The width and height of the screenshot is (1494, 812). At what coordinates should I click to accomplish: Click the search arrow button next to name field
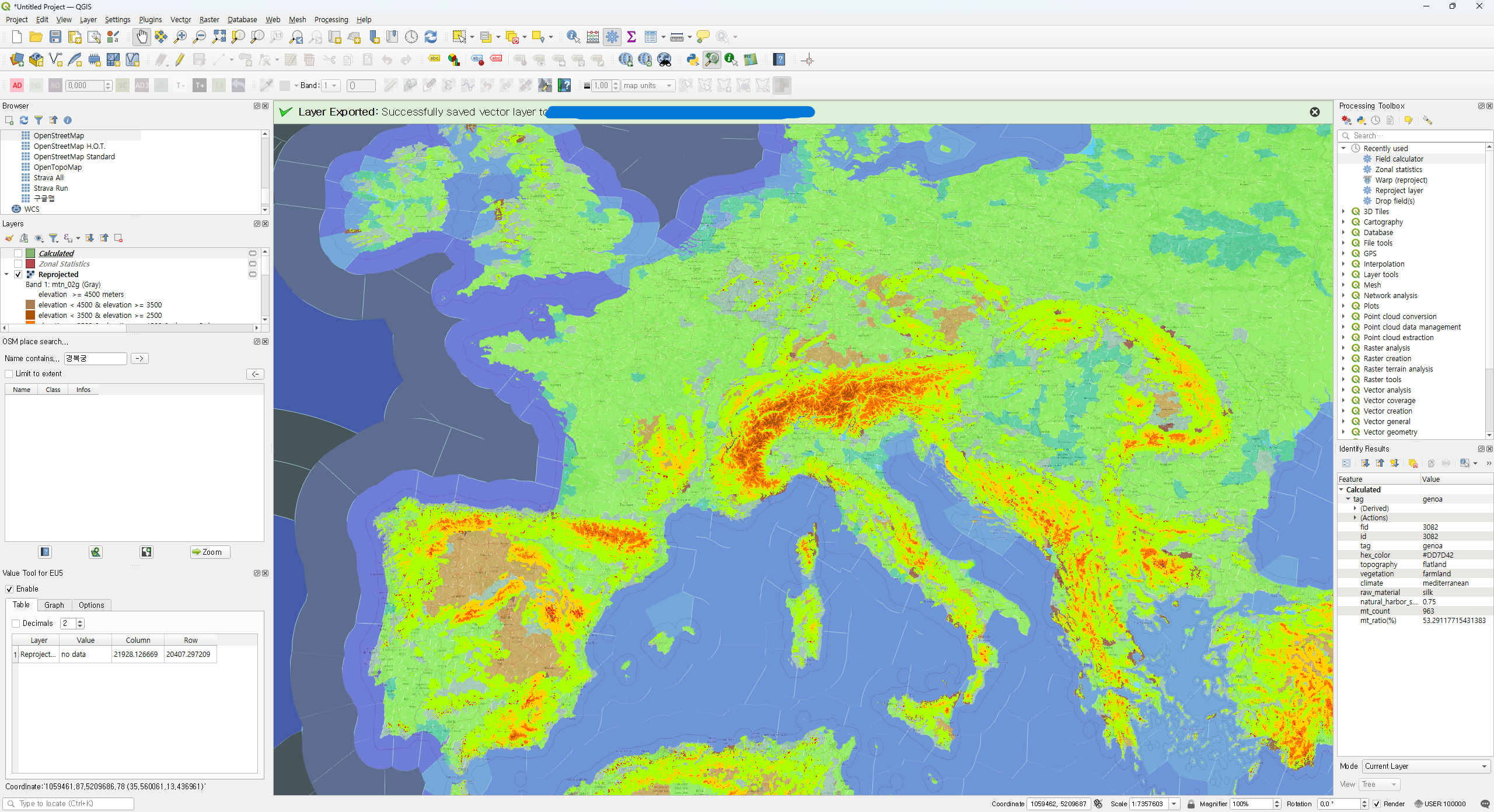coord(139,358)
